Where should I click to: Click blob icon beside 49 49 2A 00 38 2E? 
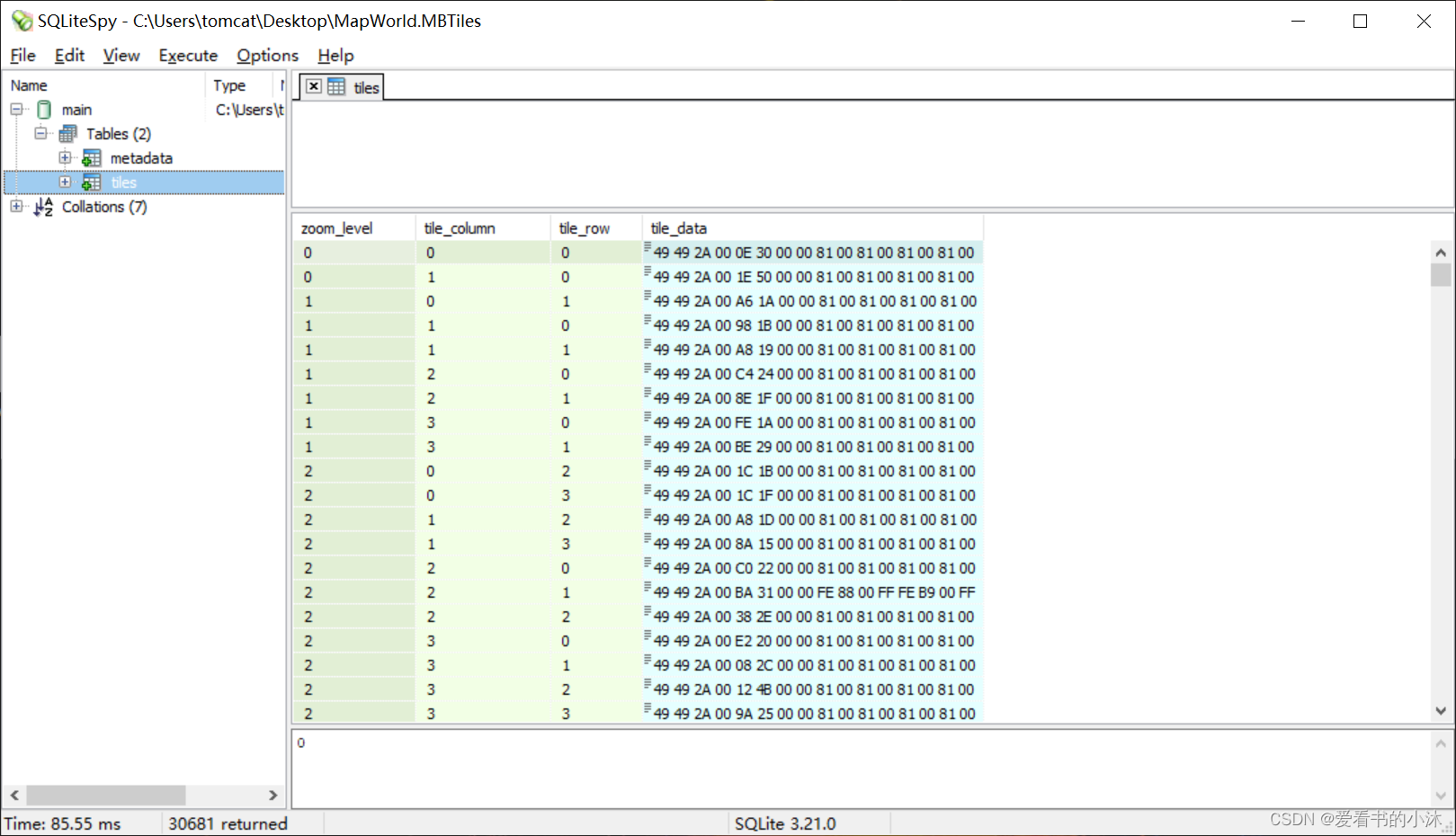pos(648,611)
